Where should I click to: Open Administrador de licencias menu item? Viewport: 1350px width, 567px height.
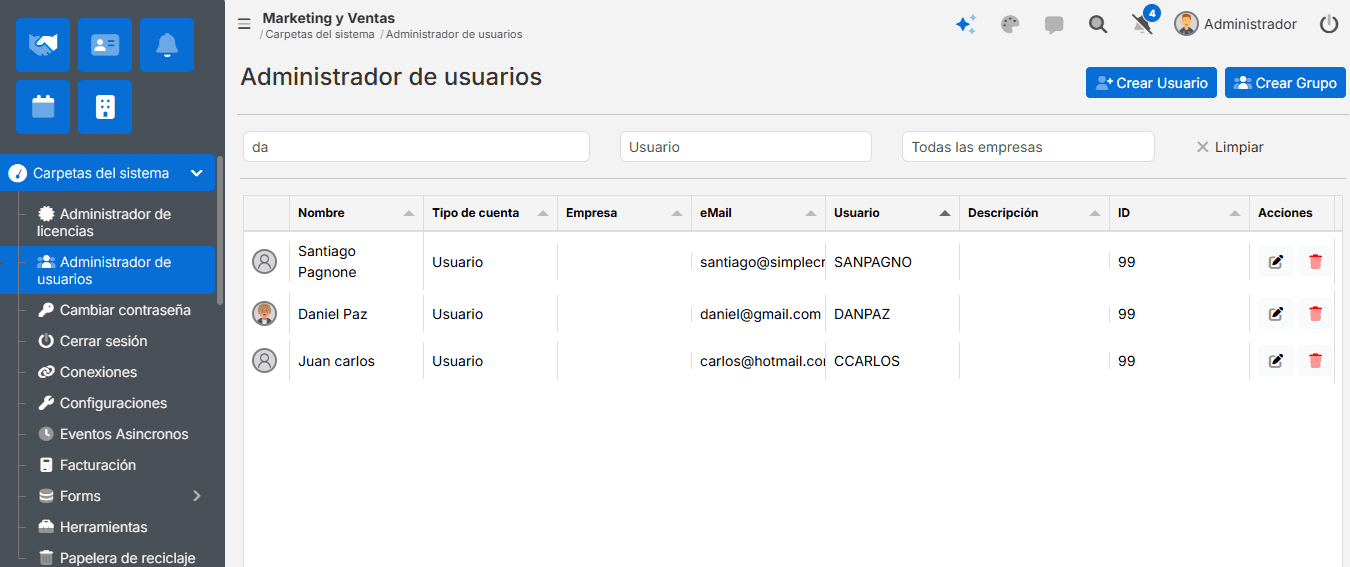coord(108,222)
